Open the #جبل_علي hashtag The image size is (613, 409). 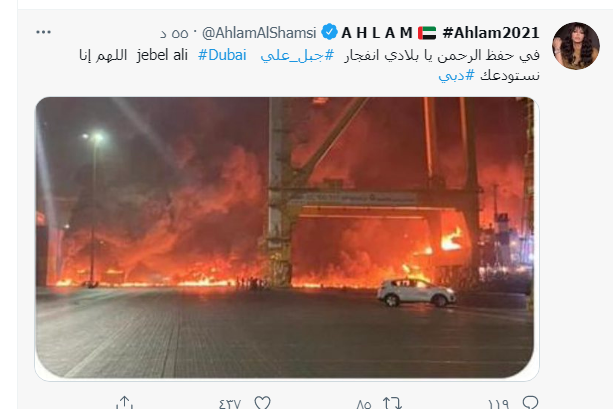[297, 56]
